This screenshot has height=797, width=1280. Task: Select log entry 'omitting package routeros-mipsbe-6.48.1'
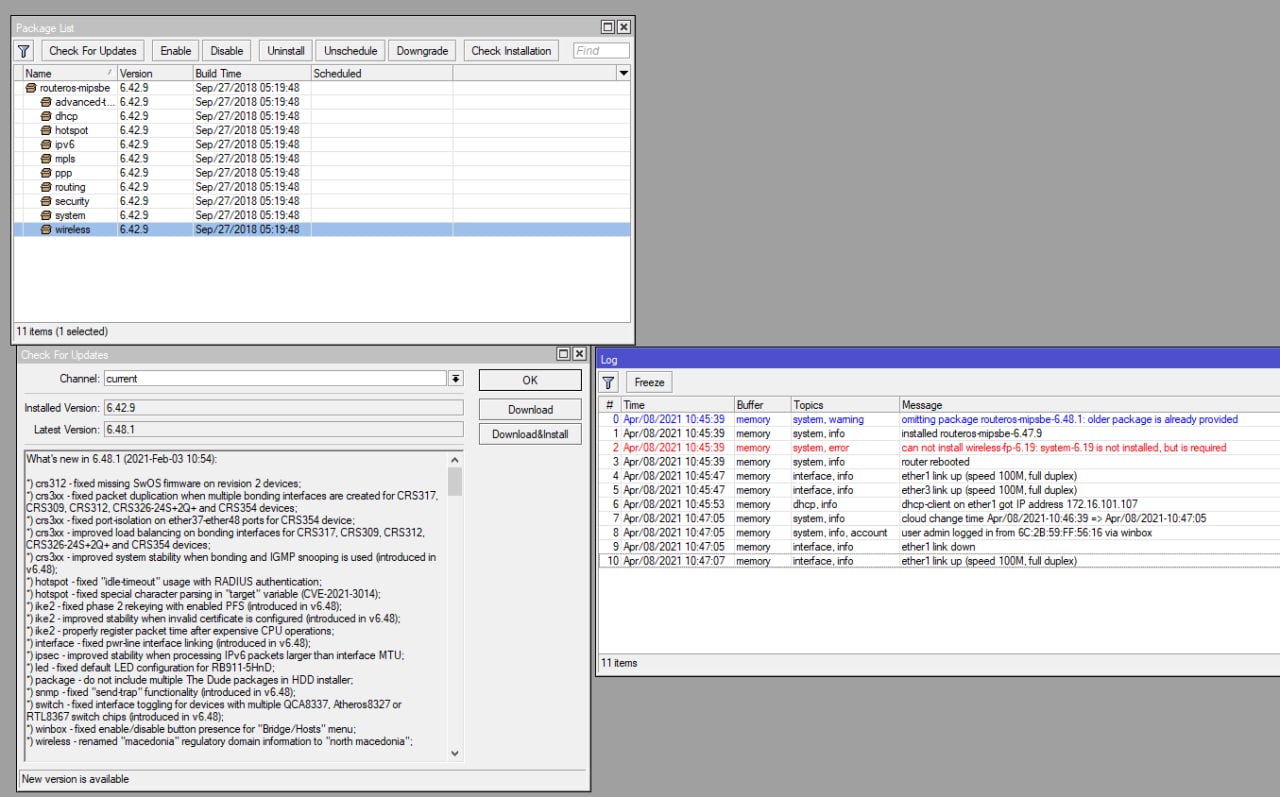pos(939,420)
